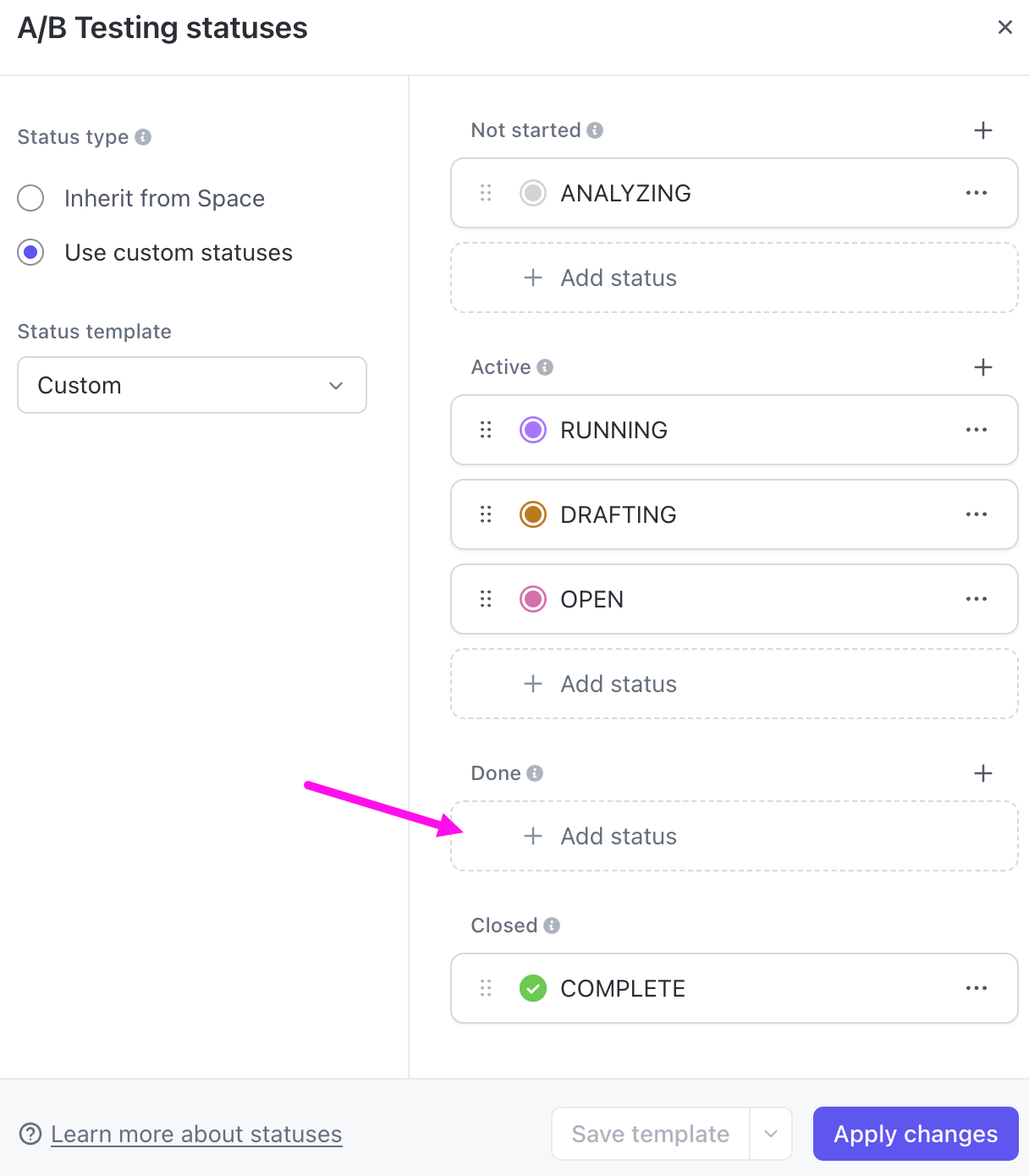Open Learn more about statuses link
This screenshot has height=1176, width=1029.
click(196, 1134)
